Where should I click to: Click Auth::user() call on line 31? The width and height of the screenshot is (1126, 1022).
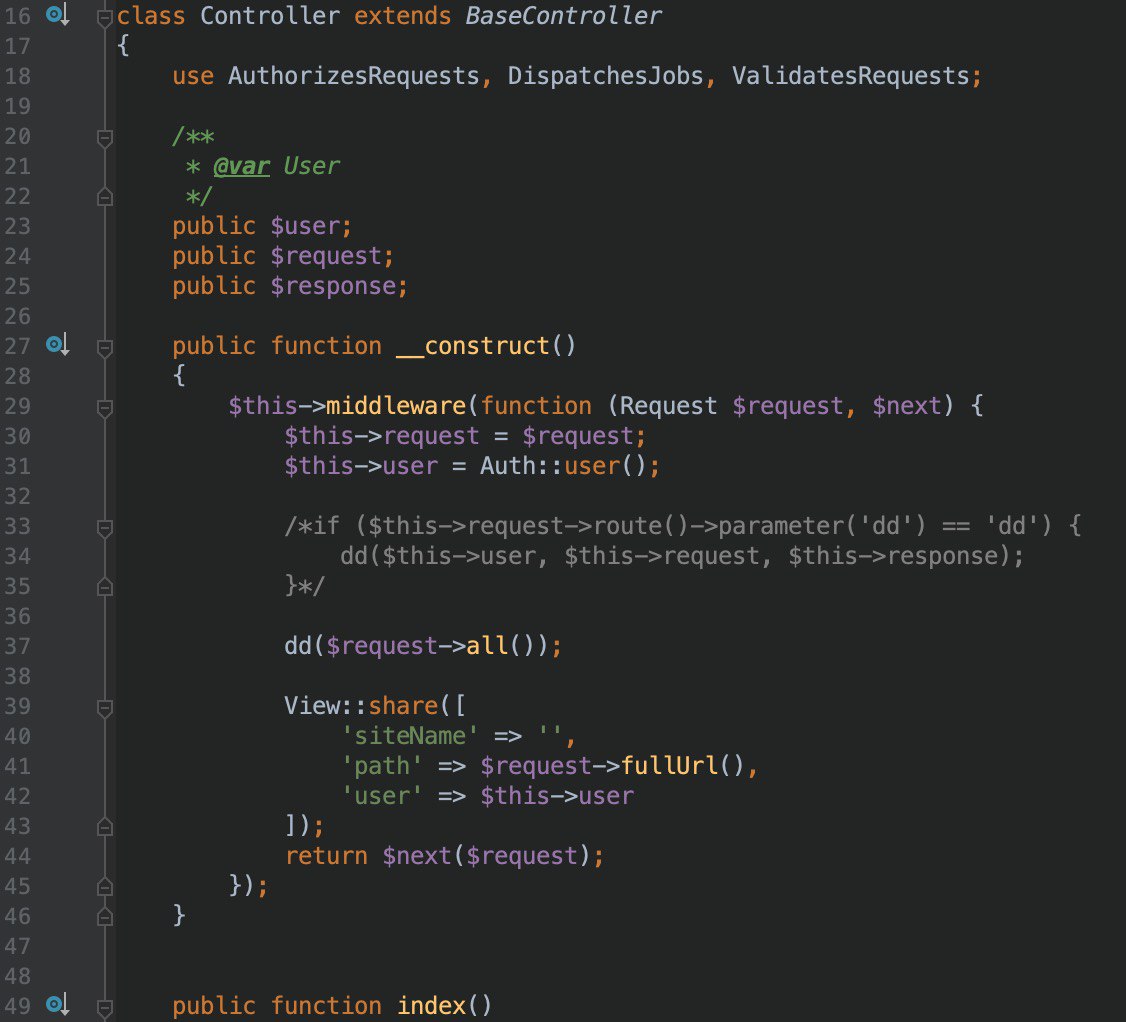pos(564,466)
